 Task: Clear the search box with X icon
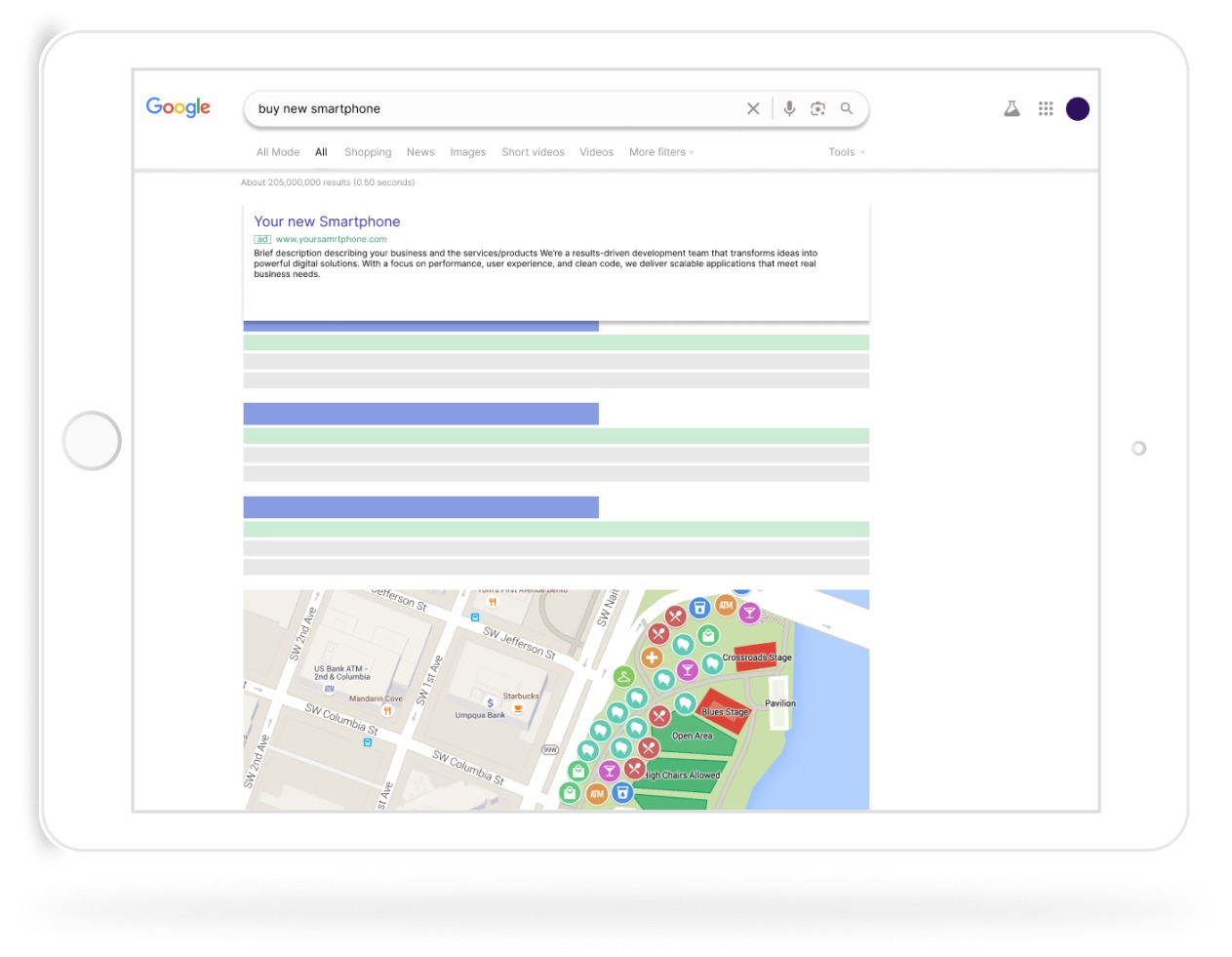[753, 109]
